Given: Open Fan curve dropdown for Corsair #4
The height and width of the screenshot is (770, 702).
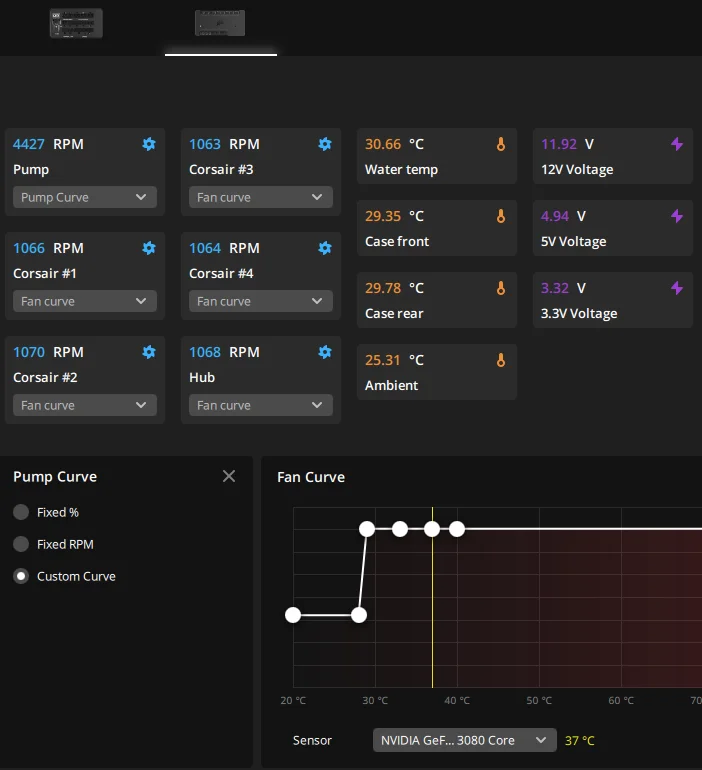Looking at the screenshot, I should click(x=261, y=301).
